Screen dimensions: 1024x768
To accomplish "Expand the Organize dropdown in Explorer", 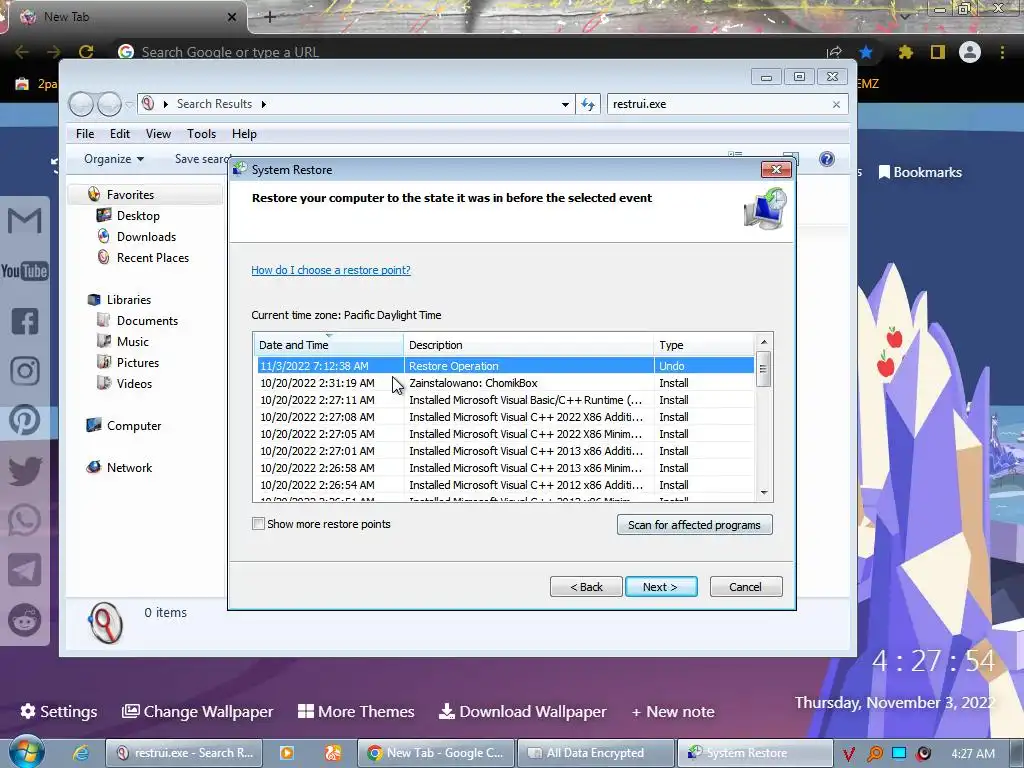I will 114,159.
